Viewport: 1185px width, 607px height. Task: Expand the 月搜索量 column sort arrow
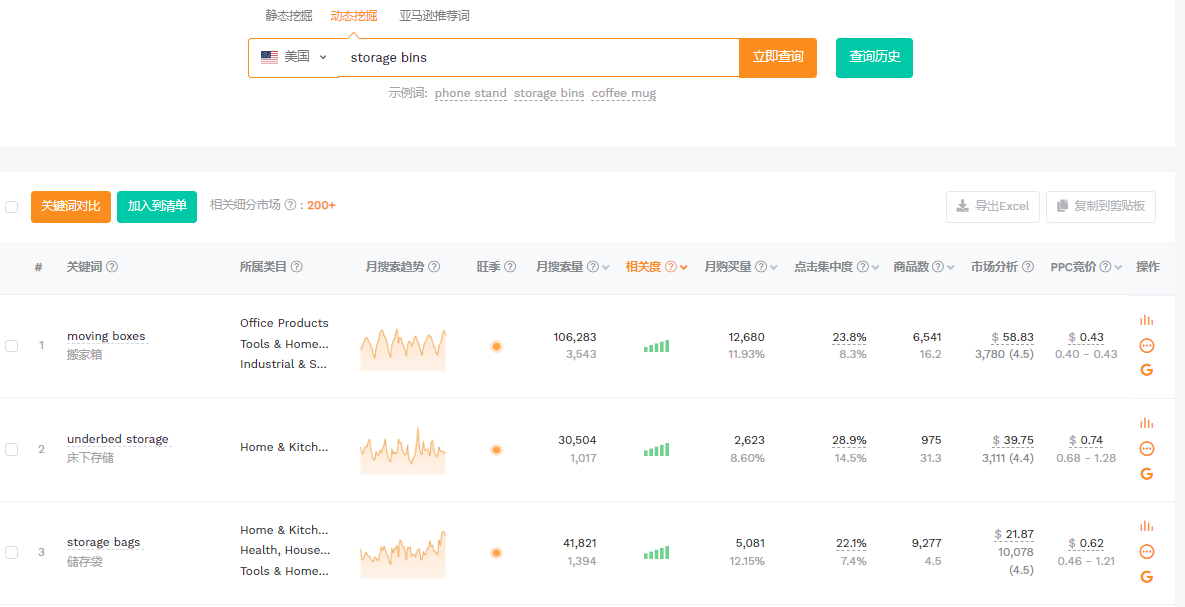click(x=606, y=268)
